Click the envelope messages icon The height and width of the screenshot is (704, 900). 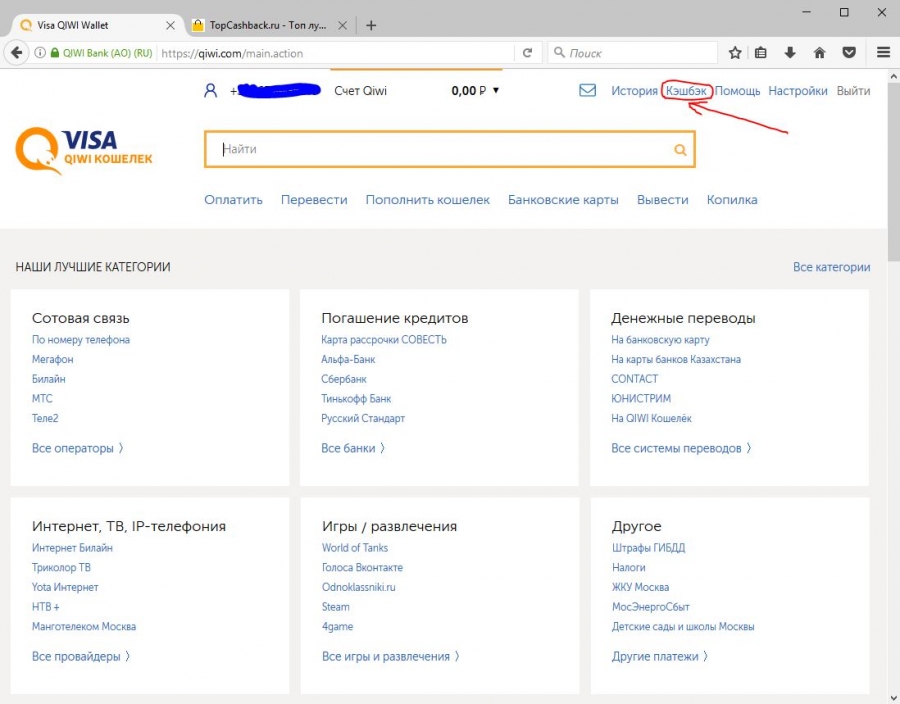[587, 90]
